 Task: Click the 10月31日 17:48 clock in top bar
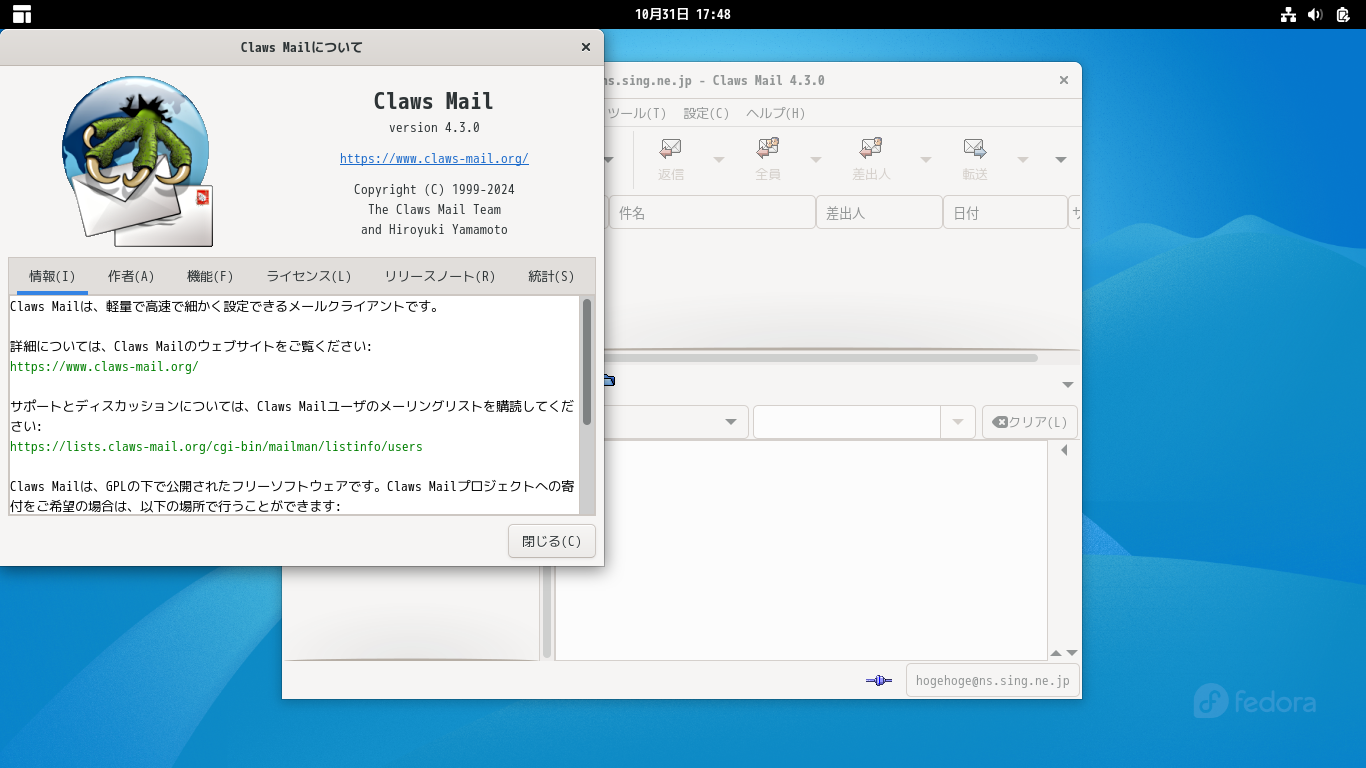(x=683, y=14)
